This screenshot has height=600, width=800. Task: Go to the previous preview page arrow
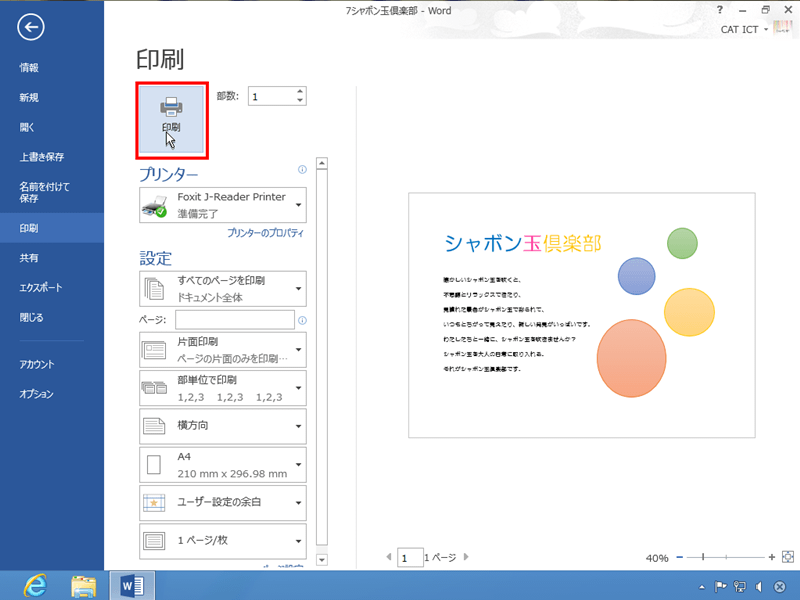click(389, 557)
